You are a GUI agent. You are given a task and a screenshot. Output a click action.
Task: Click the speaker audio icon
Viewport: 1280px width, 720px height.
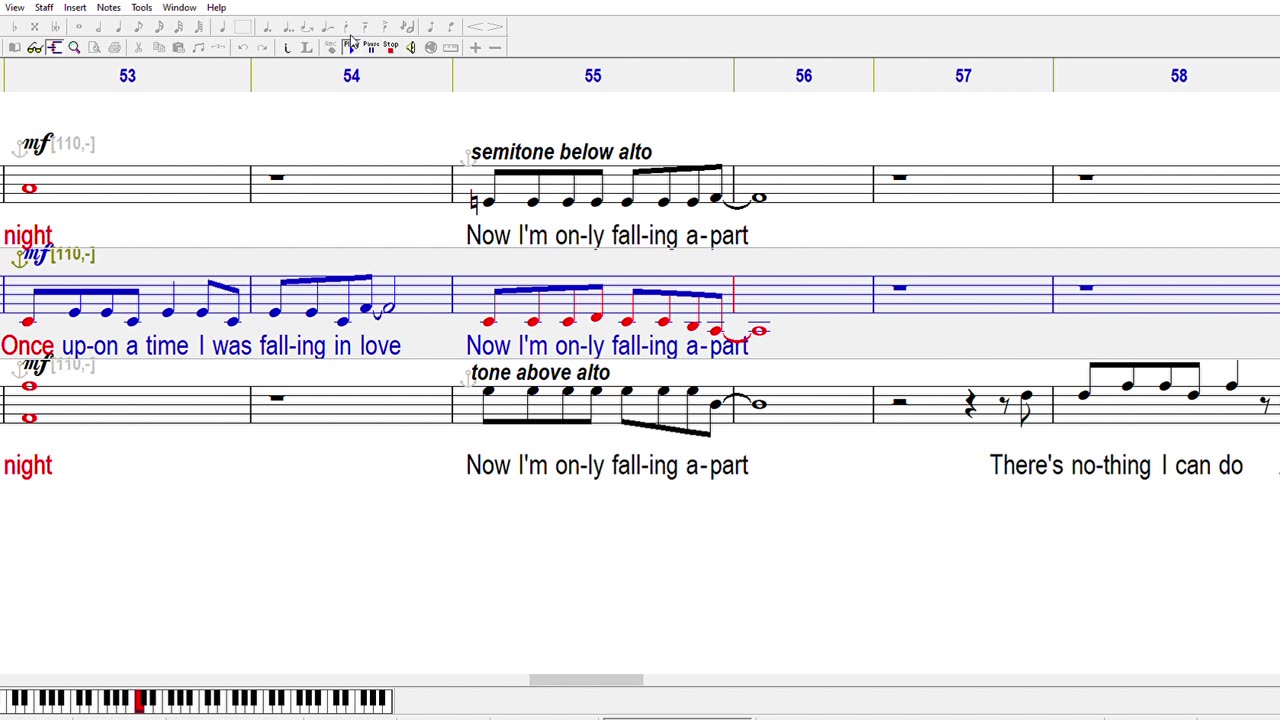411,47
